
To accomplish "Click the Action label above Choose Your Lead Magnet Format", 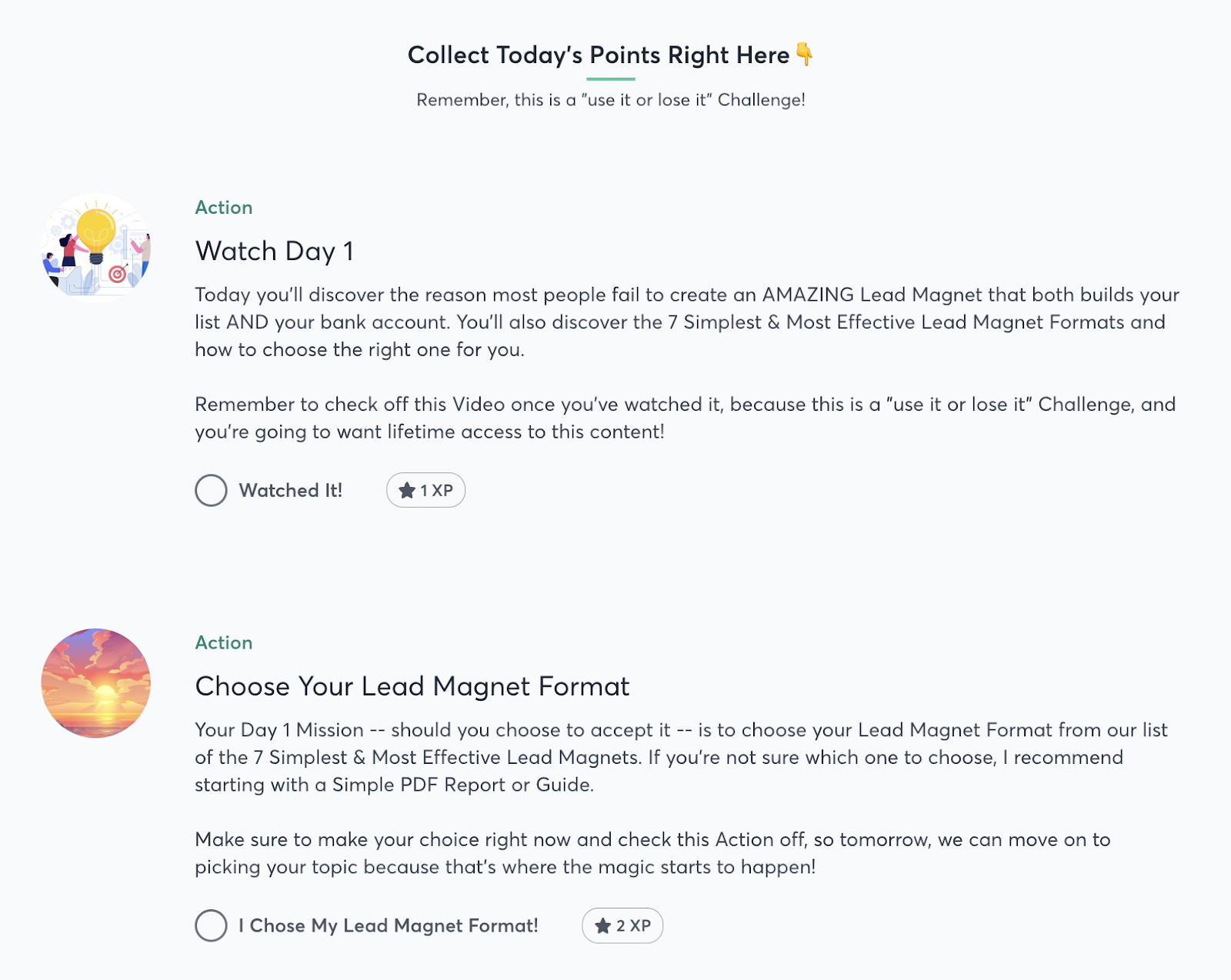I will [x=224, y=643].
